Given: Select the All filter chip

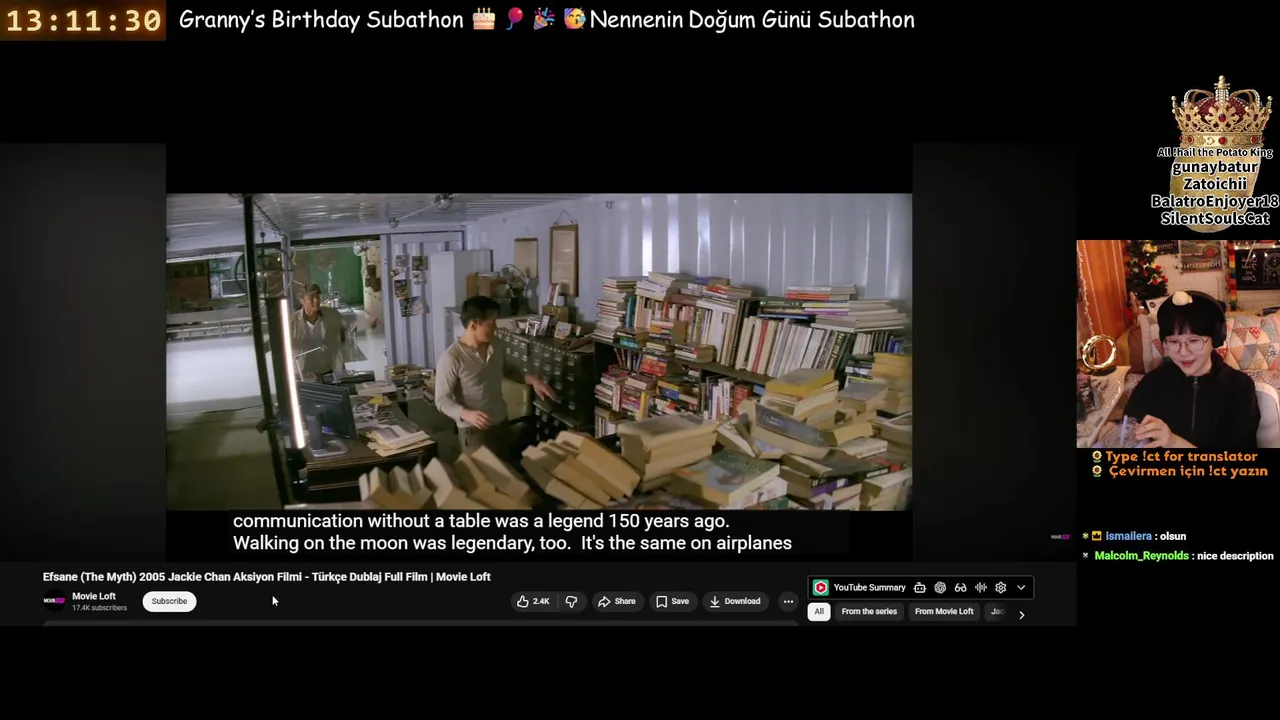Looking at the screenshot, I should [819, 611].
